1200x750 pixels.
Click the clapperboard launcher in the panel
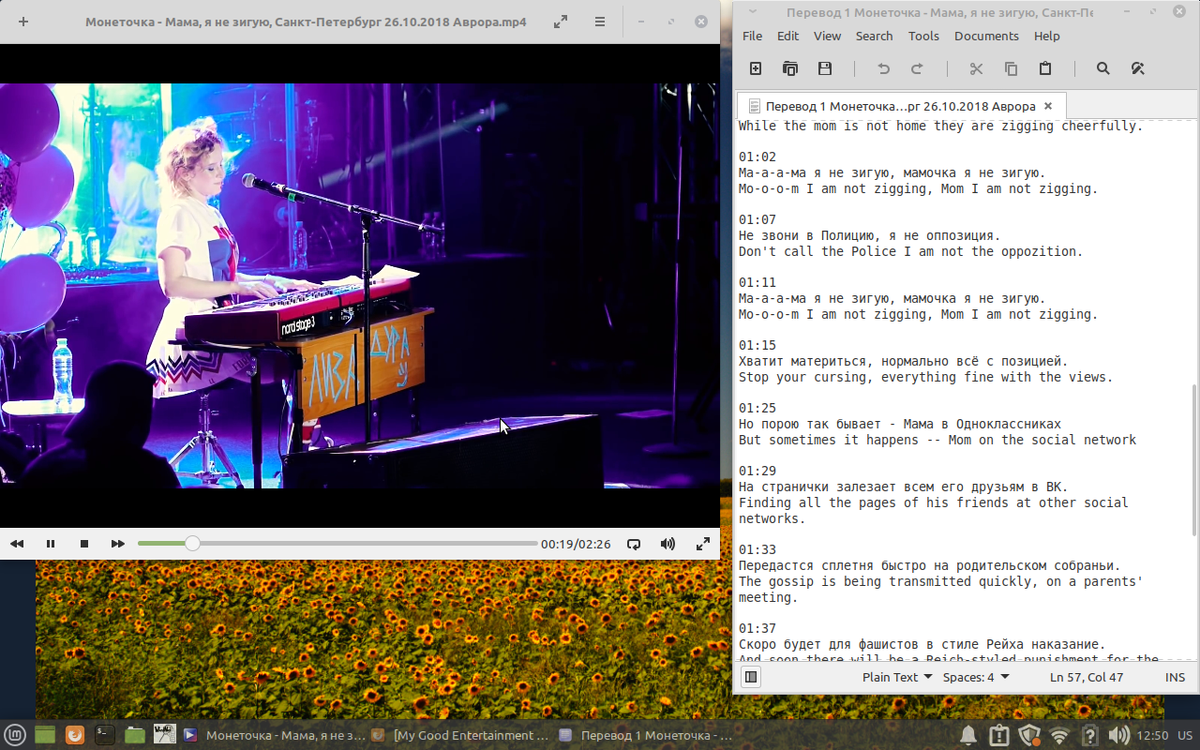click(x=164, y=735)
